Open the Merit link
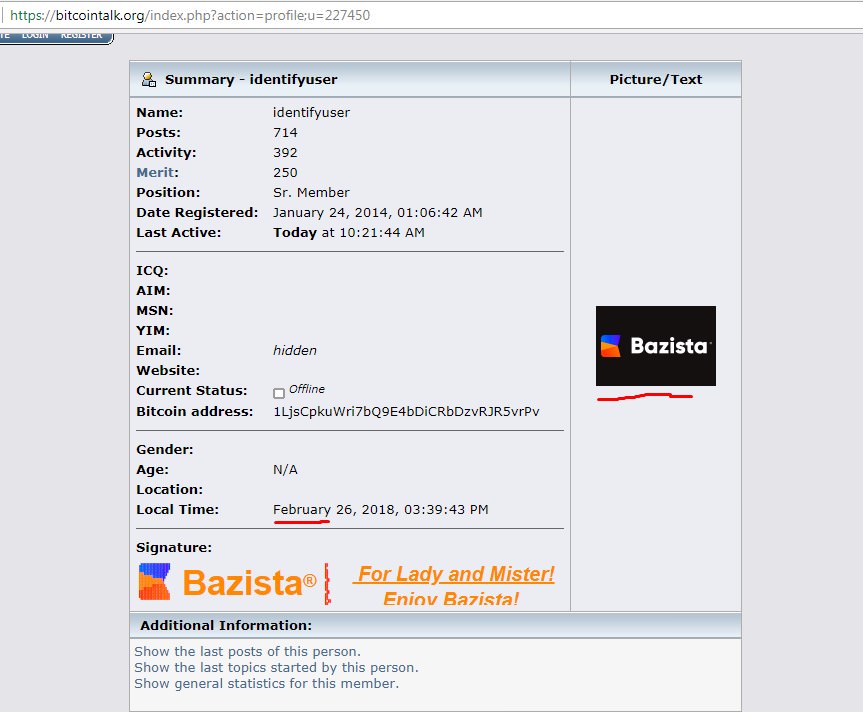 [156, 173]
